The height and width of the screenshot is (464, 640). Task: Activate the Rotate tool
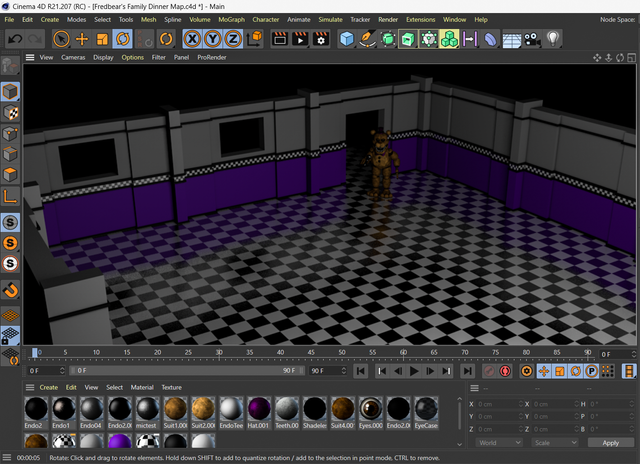pos(123,39)
